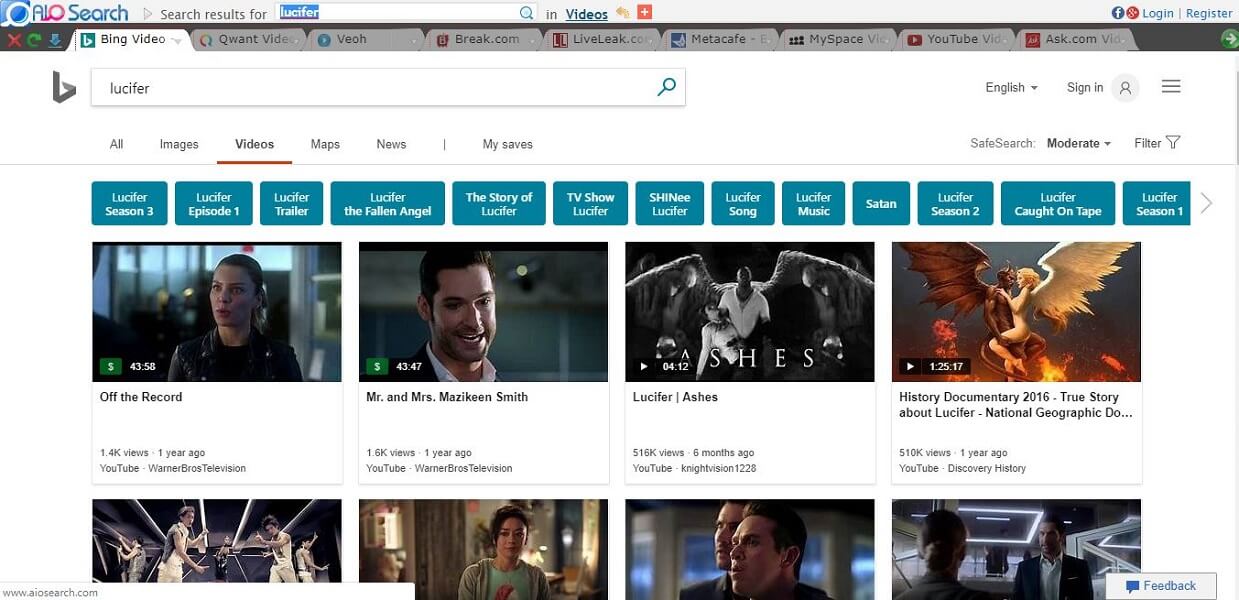Click the SHINee Lucifer chip
Viewport: 1239px width, 600px height.
[x=669, y=203]
